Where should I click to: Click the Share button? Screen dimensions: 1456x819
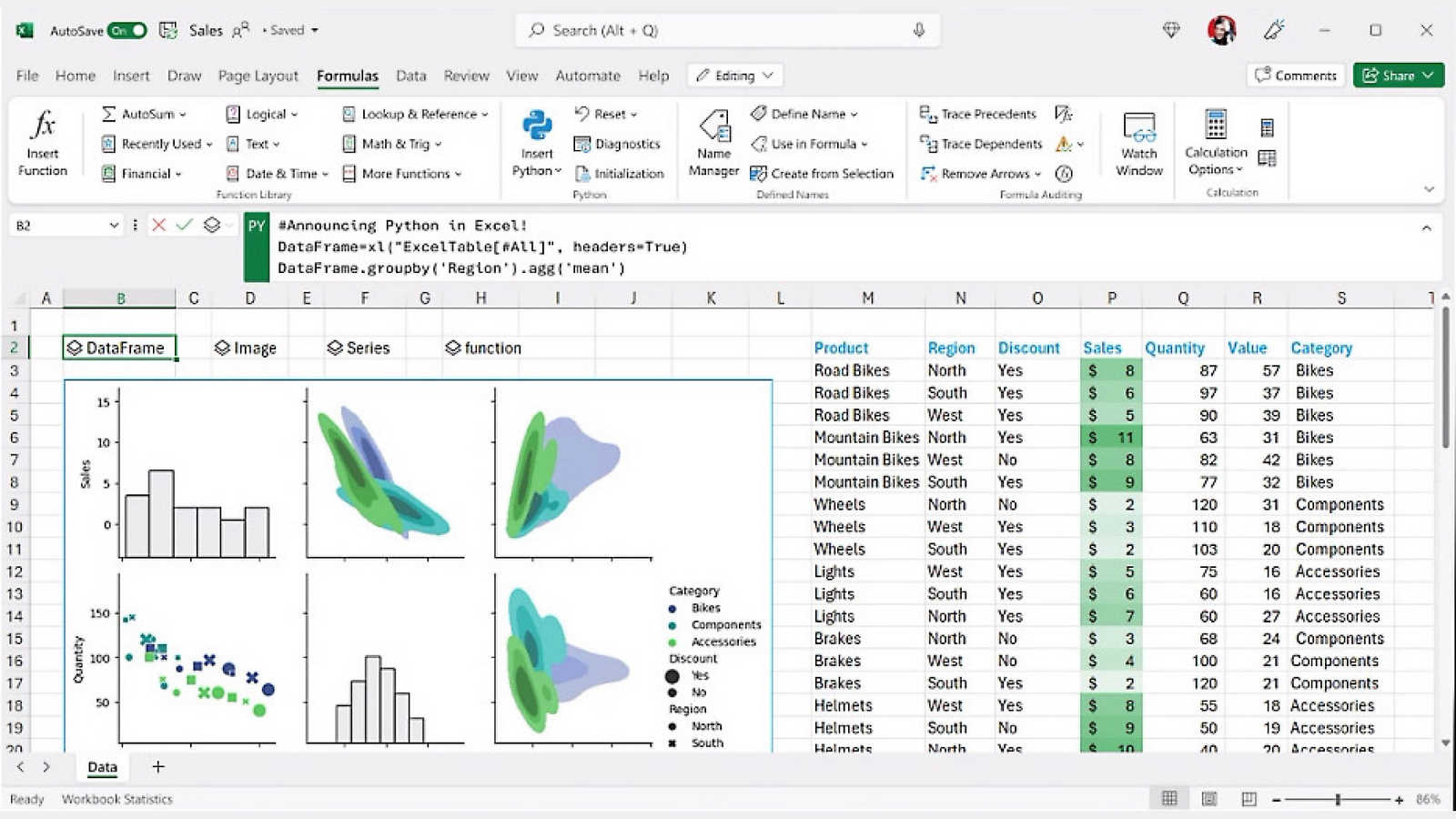coord(1398,76)
